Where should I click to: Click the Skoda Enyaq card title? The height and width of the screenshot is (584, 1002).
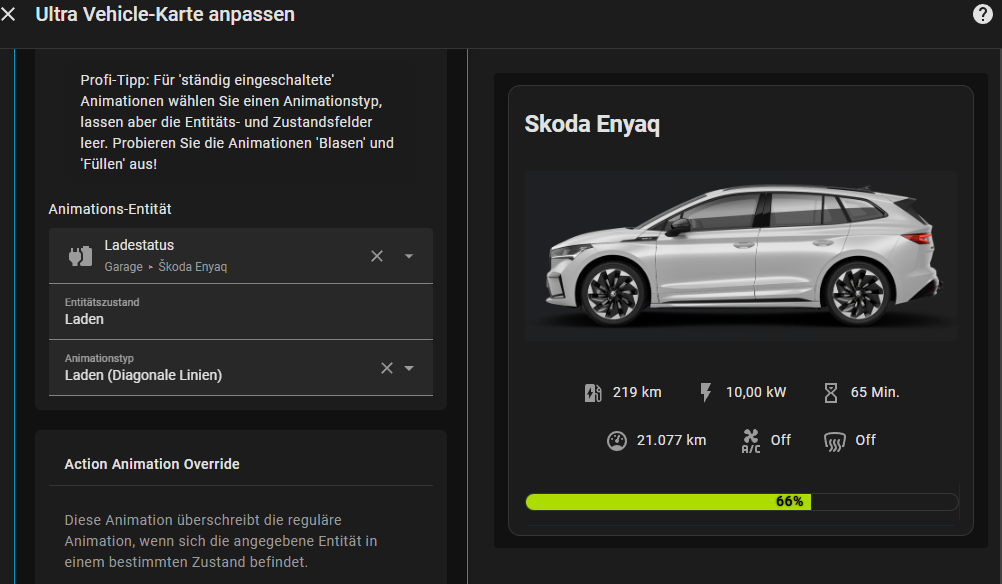(x=592, y=124)
